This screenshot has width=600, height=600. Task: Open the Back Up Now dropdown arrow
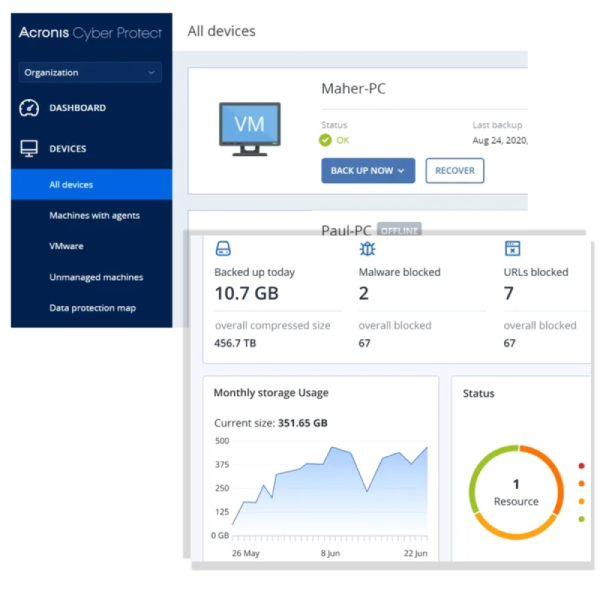click(401, 171)
